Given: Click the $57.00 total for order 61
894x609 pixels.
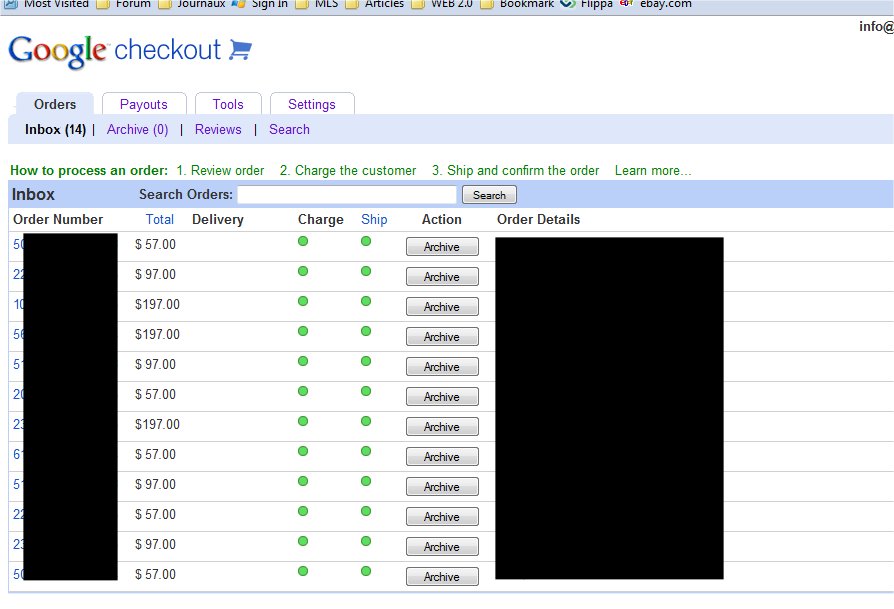Looking at the screenshot, I should click(x=155, y=454).
